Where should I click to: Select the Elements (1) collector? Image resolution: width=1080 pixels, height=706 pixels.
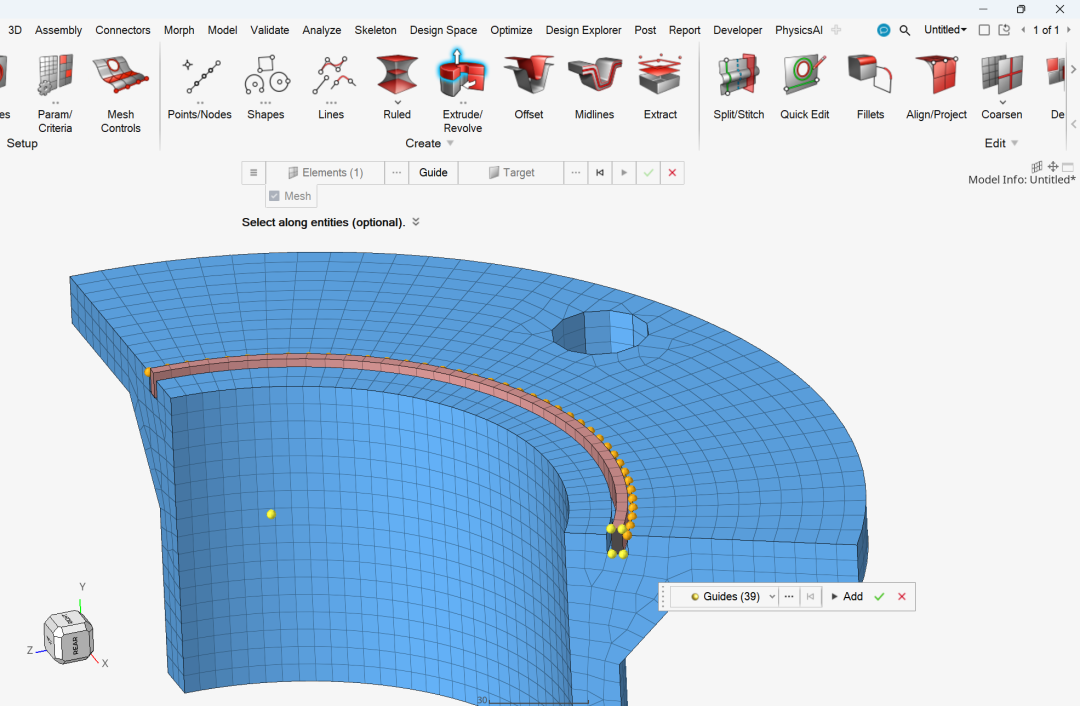[325, 173]
